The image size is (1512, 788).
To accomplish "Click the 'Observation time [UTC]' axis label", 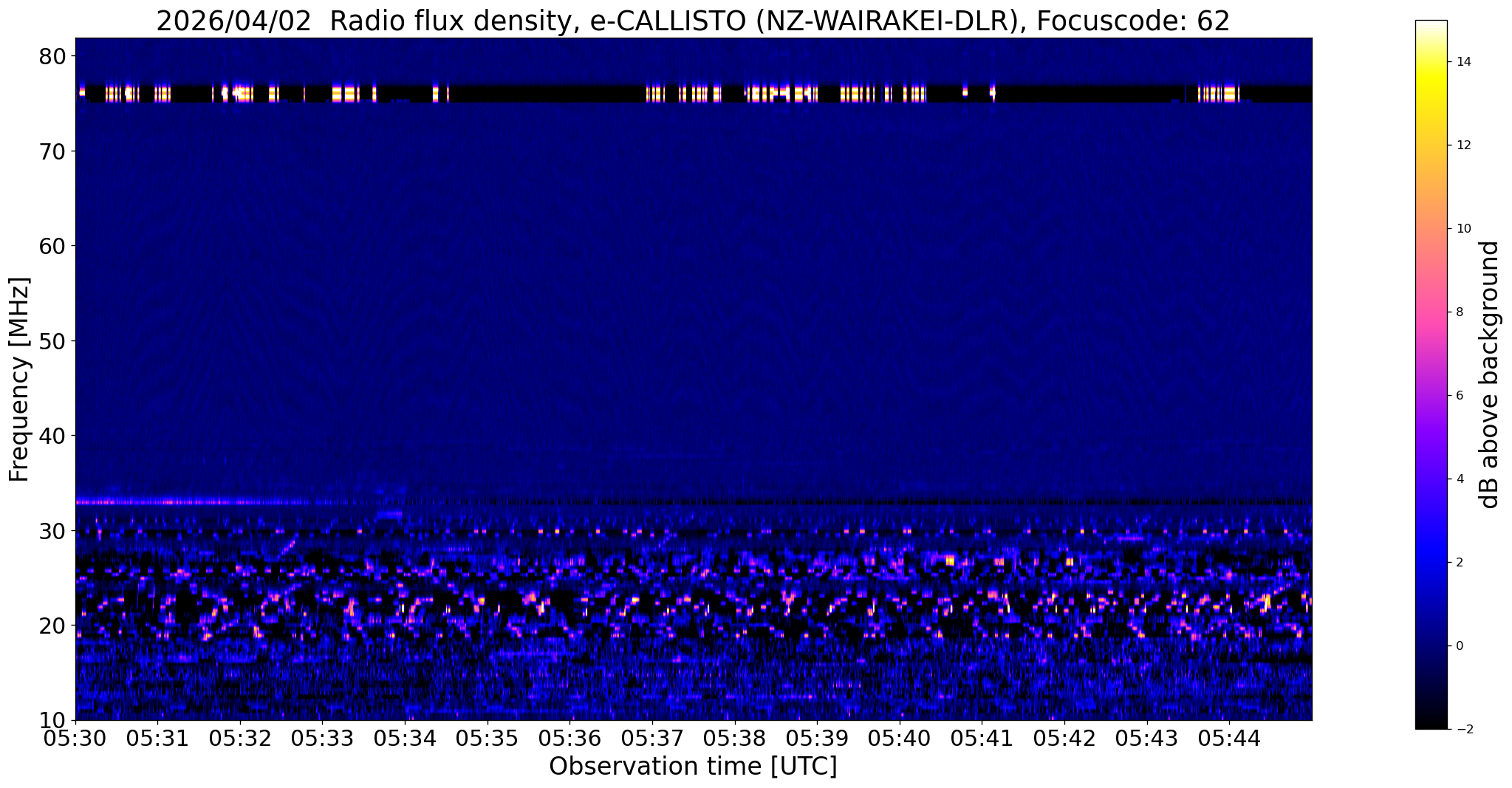I will click(x=693, y=767).
